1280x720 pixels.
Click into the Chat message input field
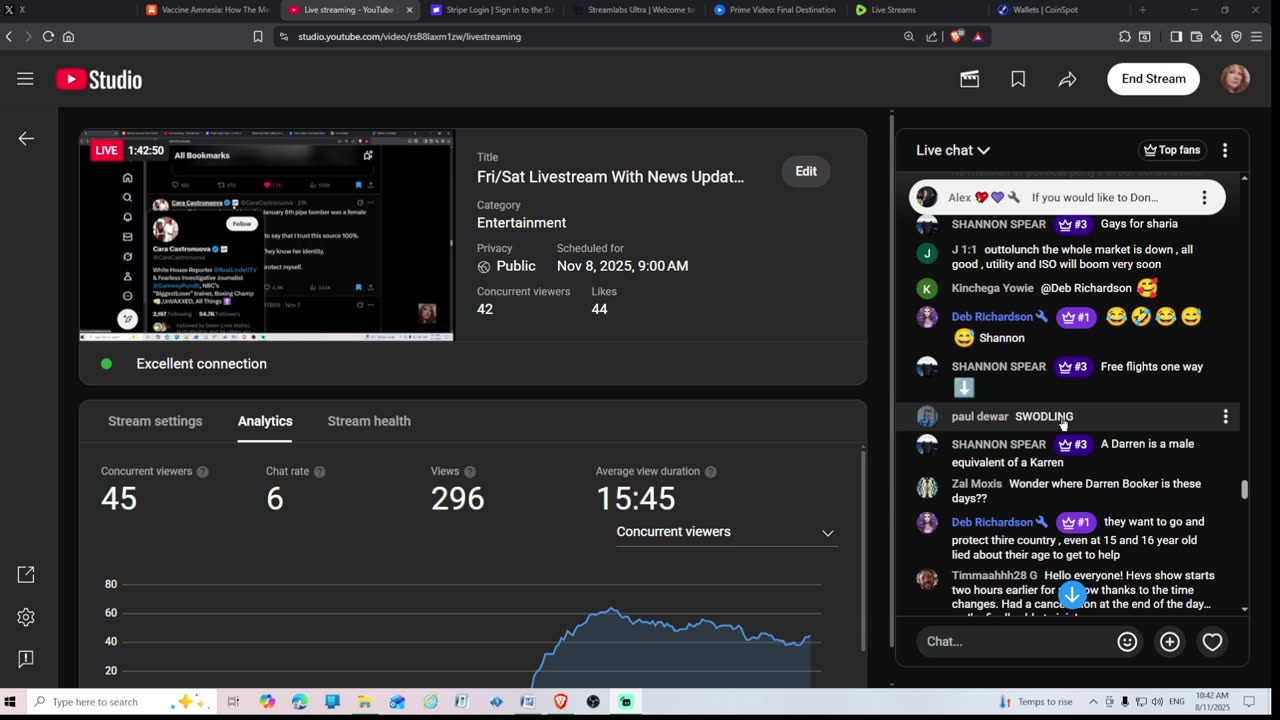point(1013,642)
